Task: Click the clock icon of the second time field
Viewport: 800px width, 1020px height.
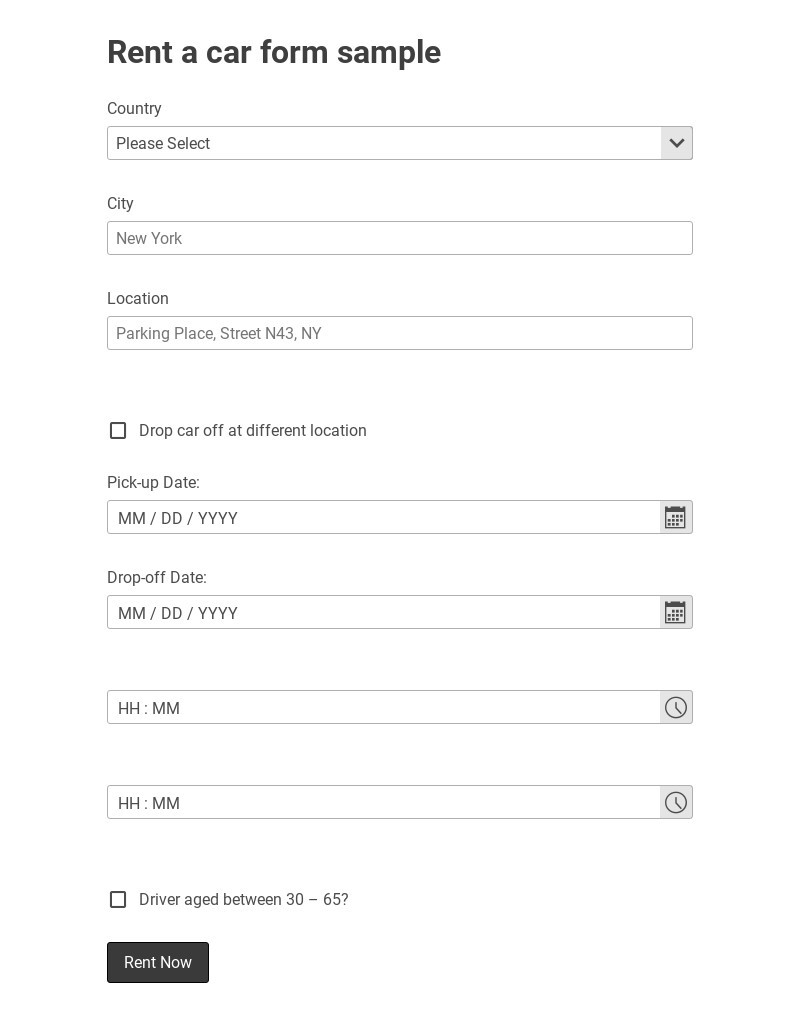Action: [676, 803]
